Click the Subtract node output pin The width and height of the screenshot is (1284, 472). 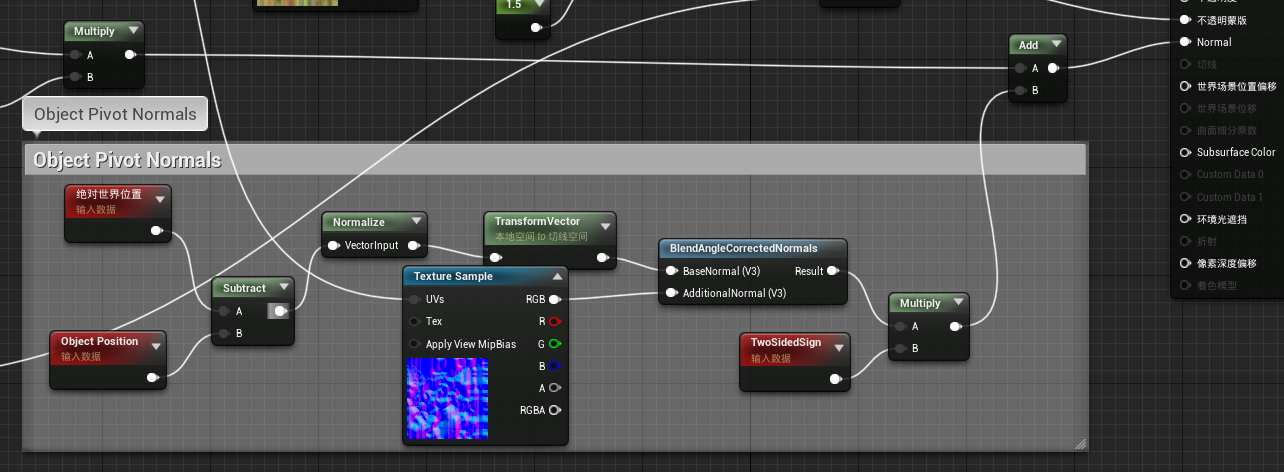tap(280, 311)
